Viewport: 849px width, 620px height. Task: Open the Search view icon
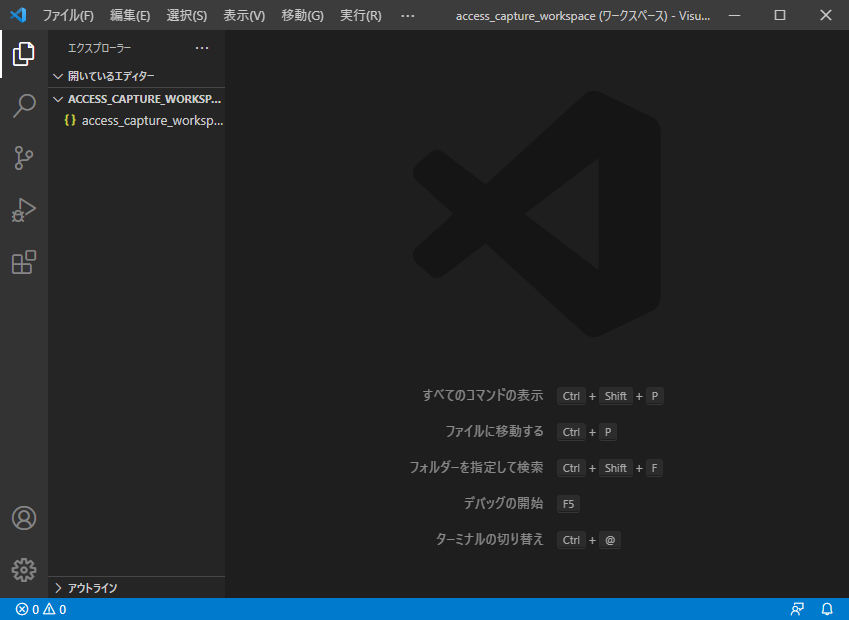click(24, 106)
